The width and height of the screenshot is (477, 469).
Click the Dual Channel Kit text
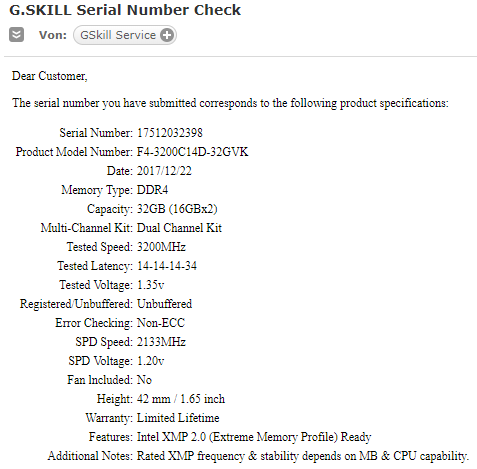point(179,228)
